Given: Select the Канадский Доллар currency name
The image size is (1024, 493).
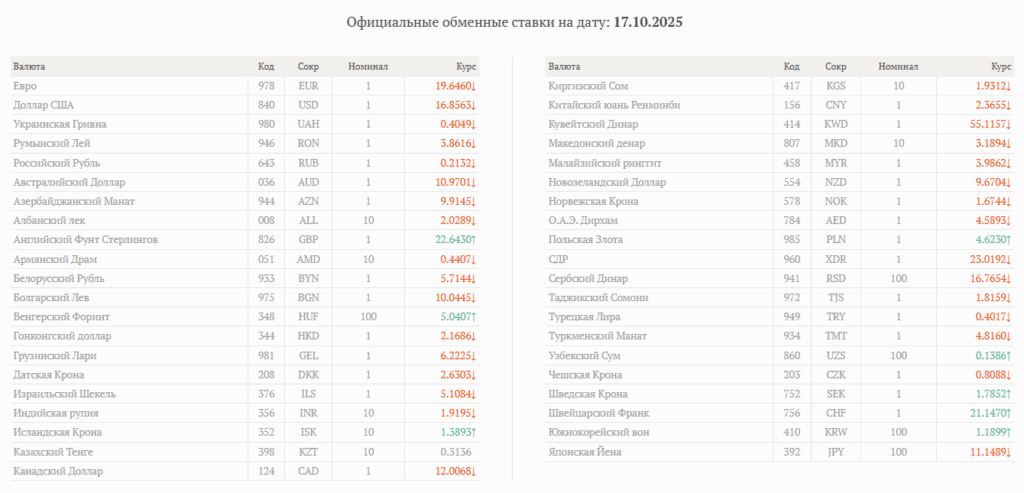Looking at the screenshot, I should click(x=57, y=471).
